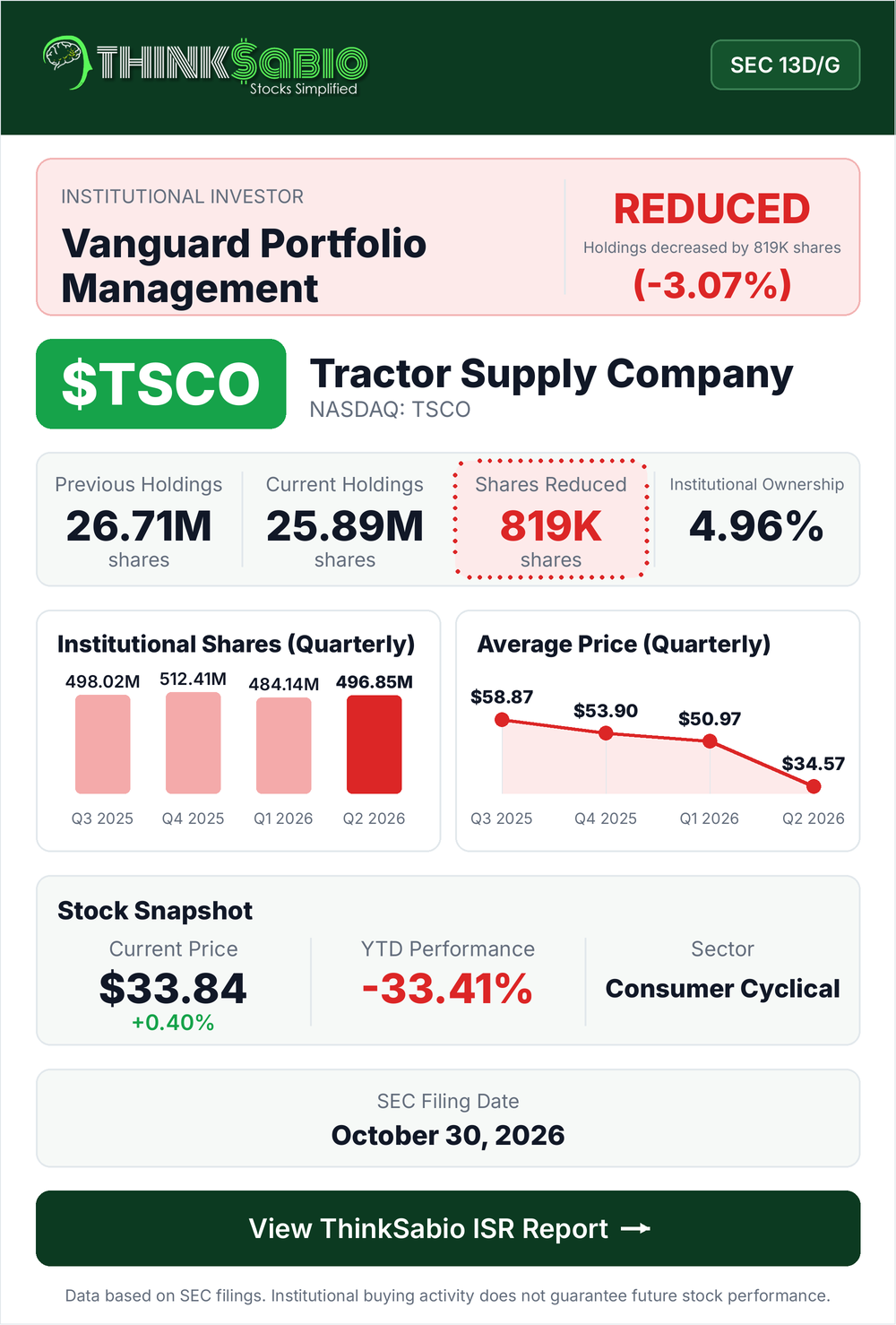This screenshot has width=896, height=1325.
Task: Click the SEC 13D/G badge
Action: pyautogui.click(x=785, y=65)
